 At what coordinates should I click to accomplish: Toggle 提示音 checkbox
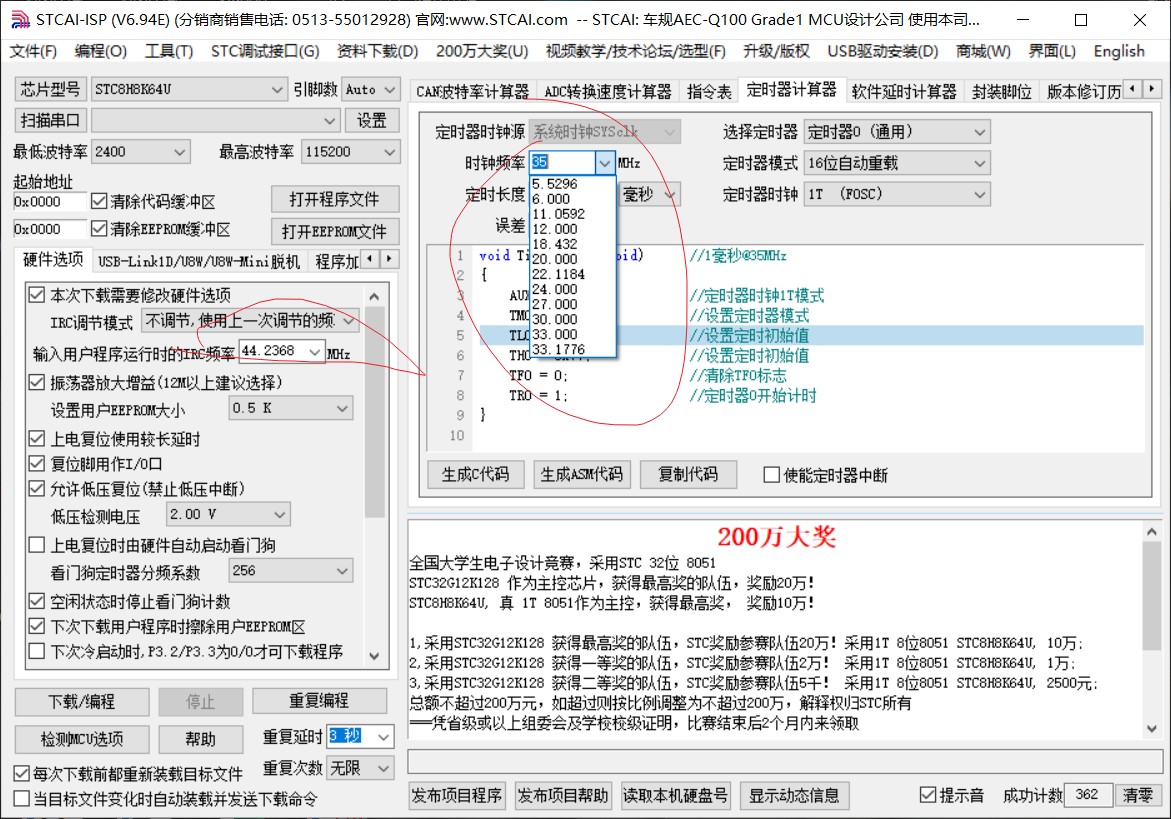tap(928, 795)
